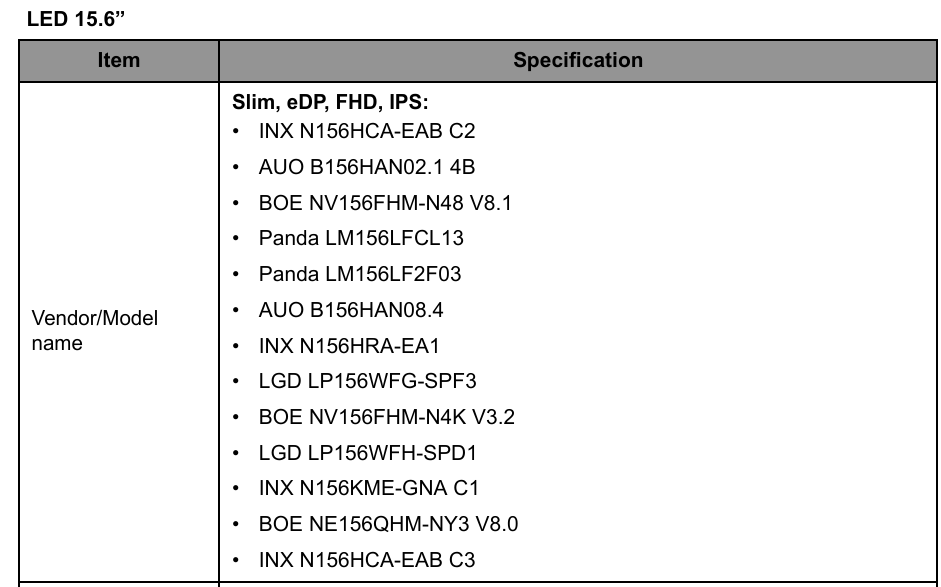Click LGD LP156WFG-SPF3 list item

(x=367, y=381)
